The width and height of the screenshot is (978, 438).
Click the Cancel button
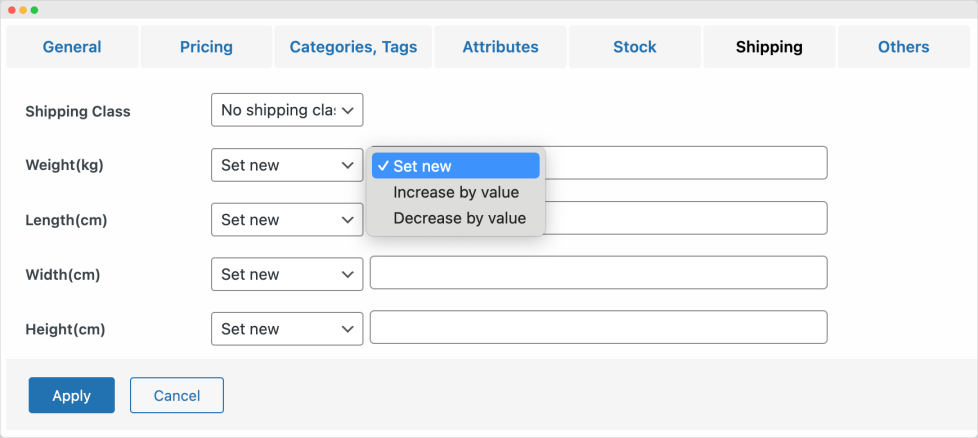(x=177, y=395)
